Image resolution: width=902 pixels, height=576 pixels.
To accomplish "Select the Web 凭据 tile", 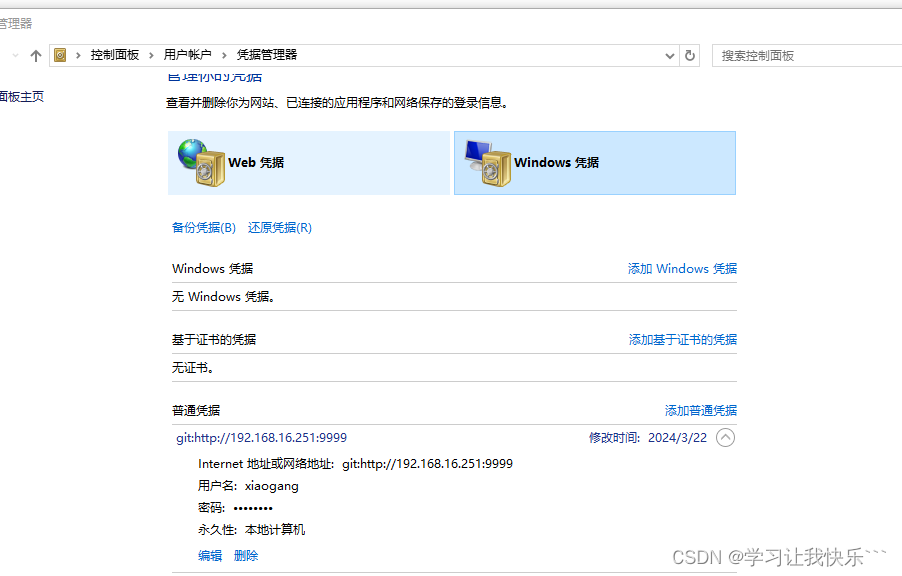I will [308, 163].
